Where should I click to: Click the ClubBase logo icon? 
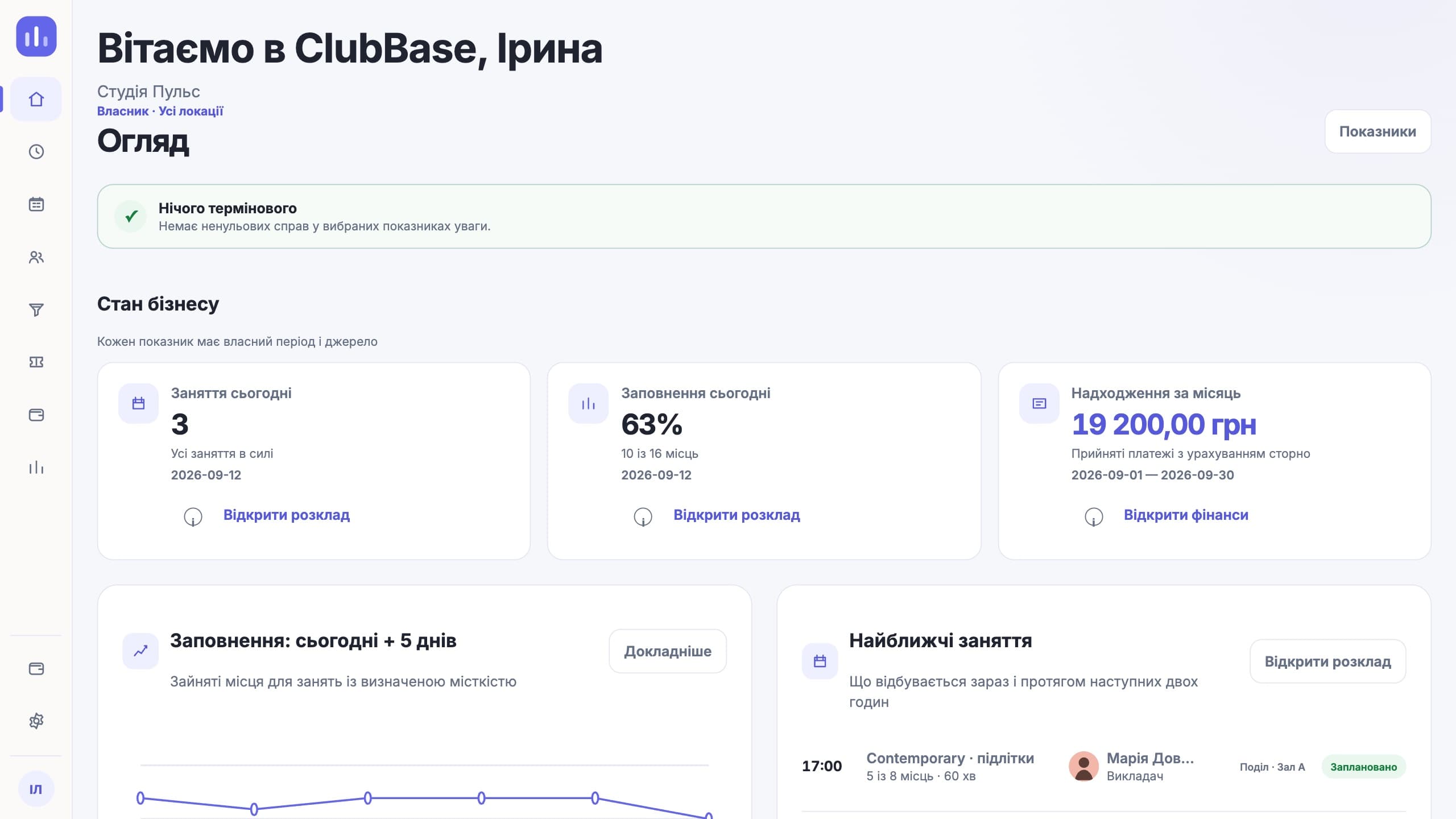(36, 36)
